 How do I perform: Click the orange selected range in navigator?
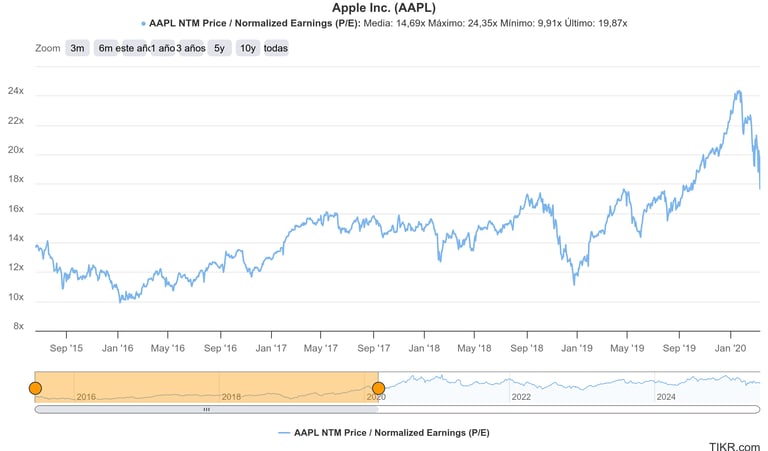(x=206, y=387)
